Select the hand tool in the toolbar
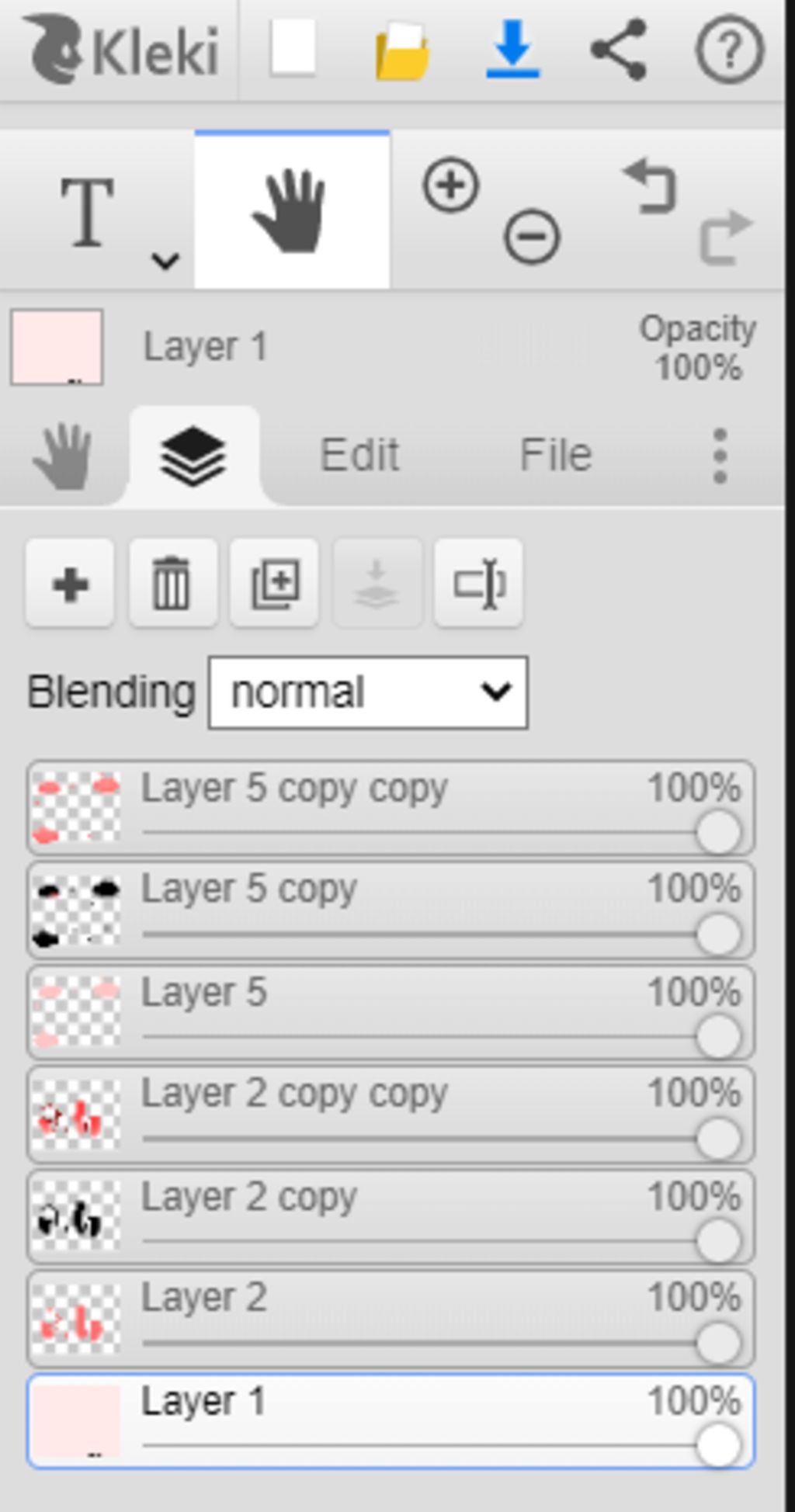This screenshot has height=1512, width=795. coord(292,210)
